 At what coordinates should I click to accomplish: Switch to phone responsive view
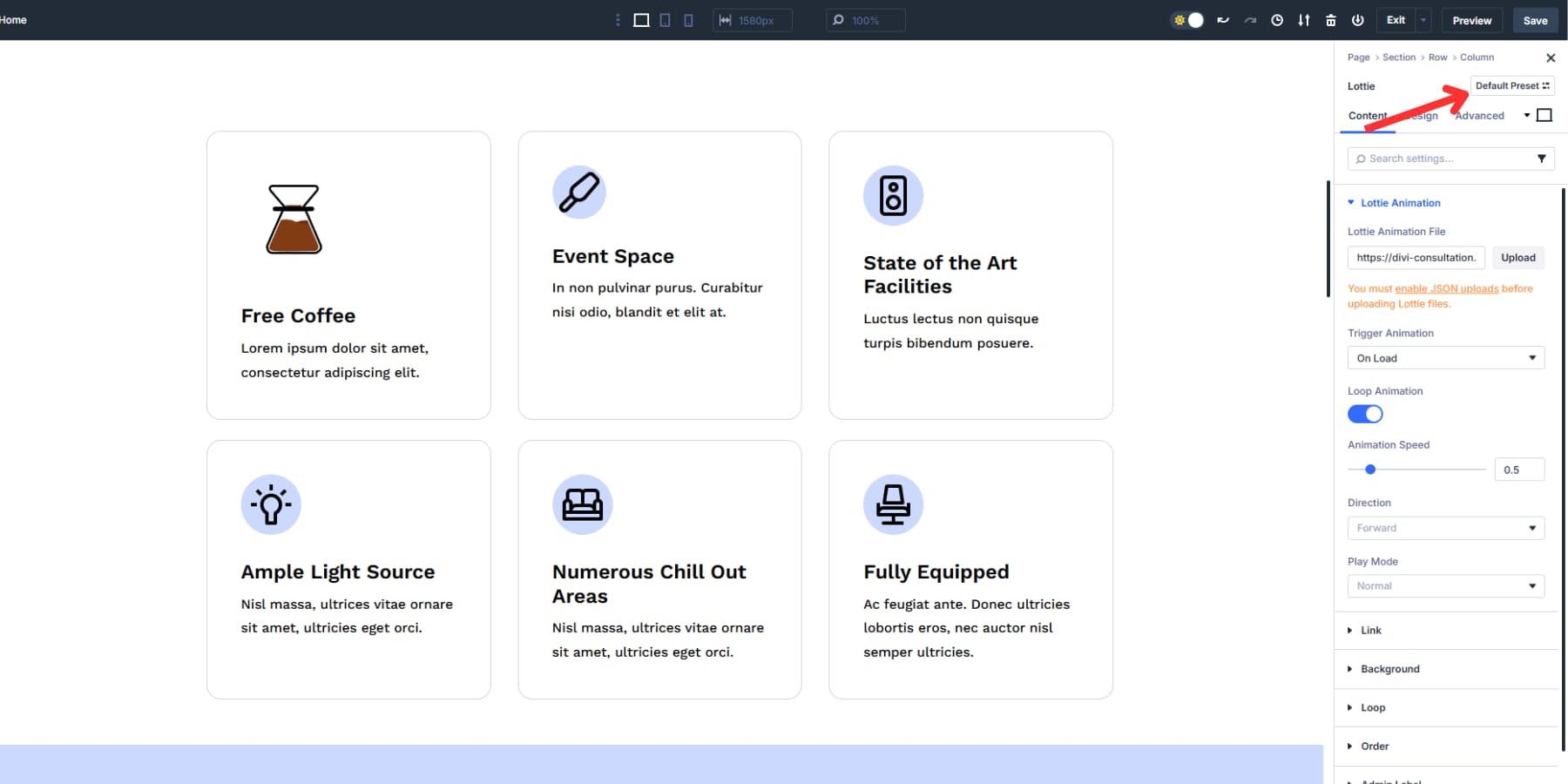click(x=688, y=20)
